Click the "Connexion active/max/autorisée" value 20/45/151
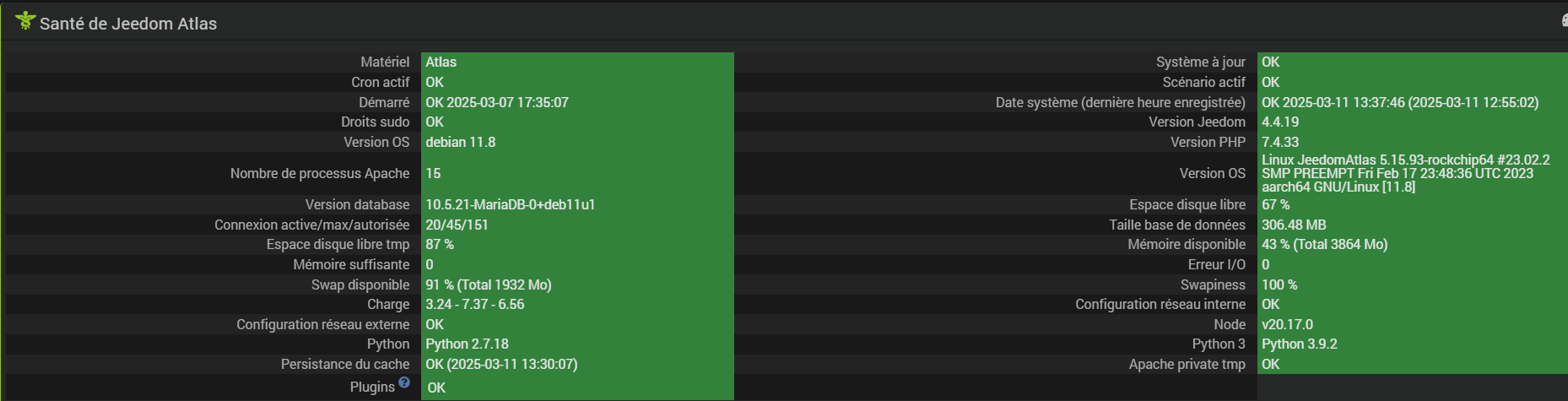This screenshot has height=401, width=1568. point(457,225)
